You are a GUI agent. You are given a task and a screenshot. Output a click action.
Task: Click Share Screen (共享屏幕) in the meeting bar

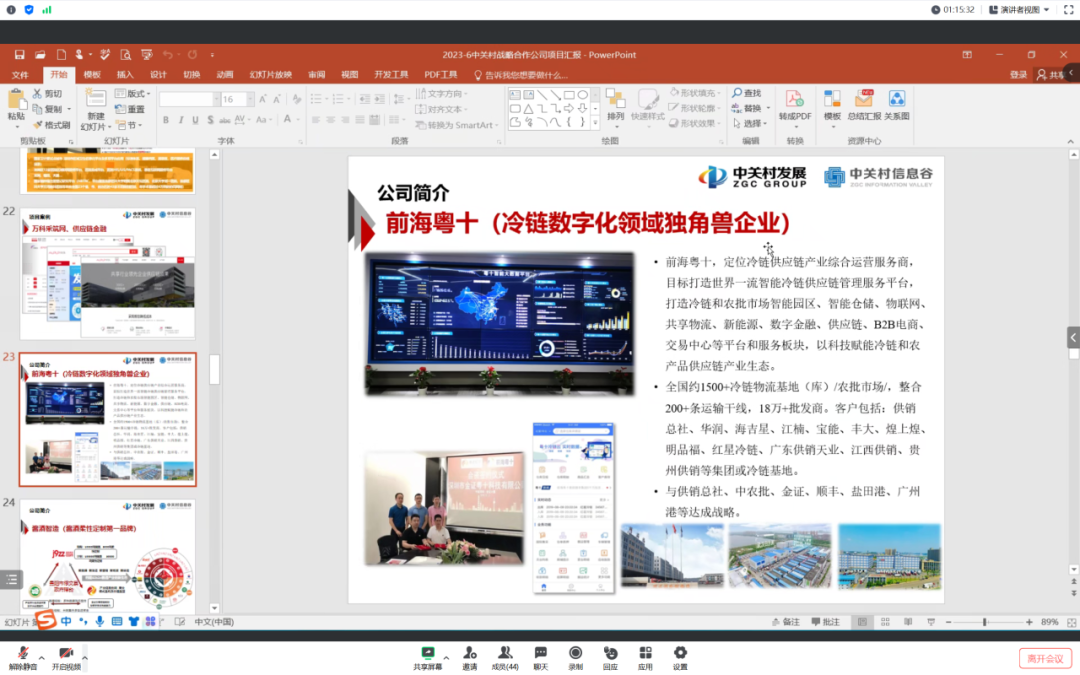pyautogui.click(x=428, y=658)
